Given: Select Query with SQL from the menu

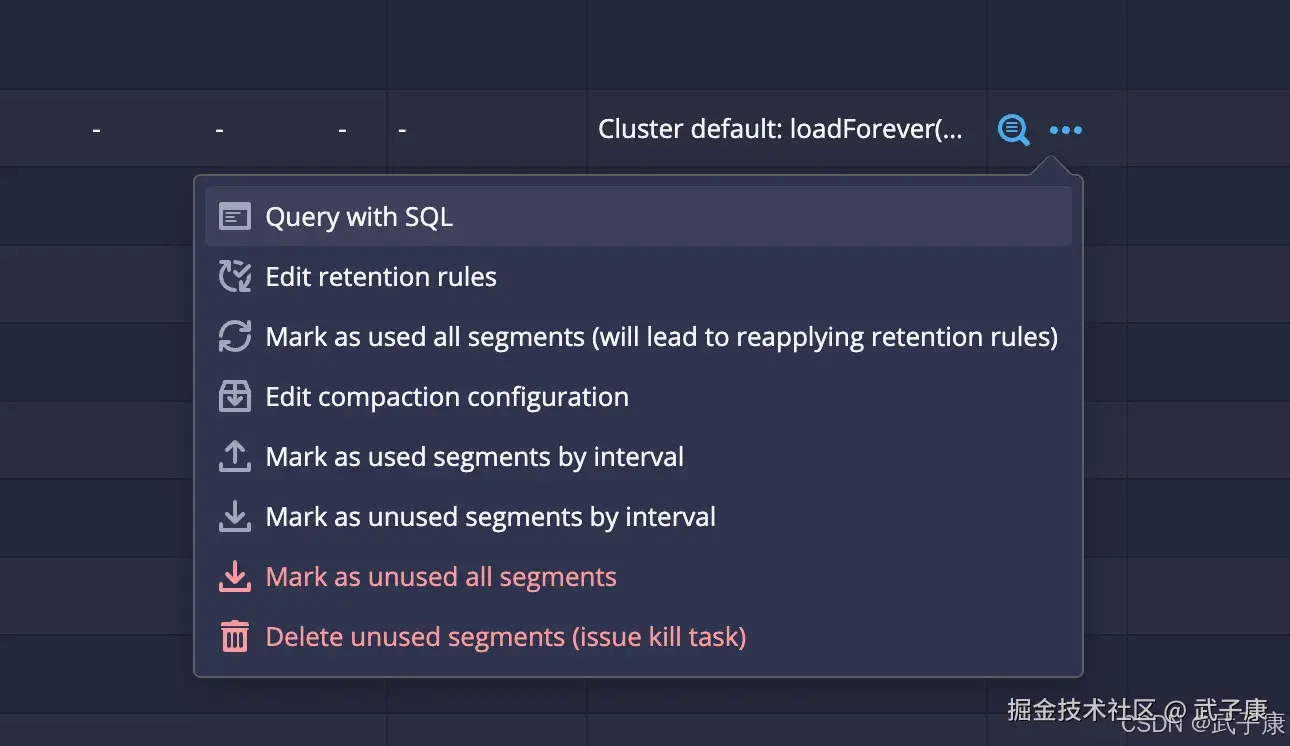Looking at the screenshot, I should (358, 215).
